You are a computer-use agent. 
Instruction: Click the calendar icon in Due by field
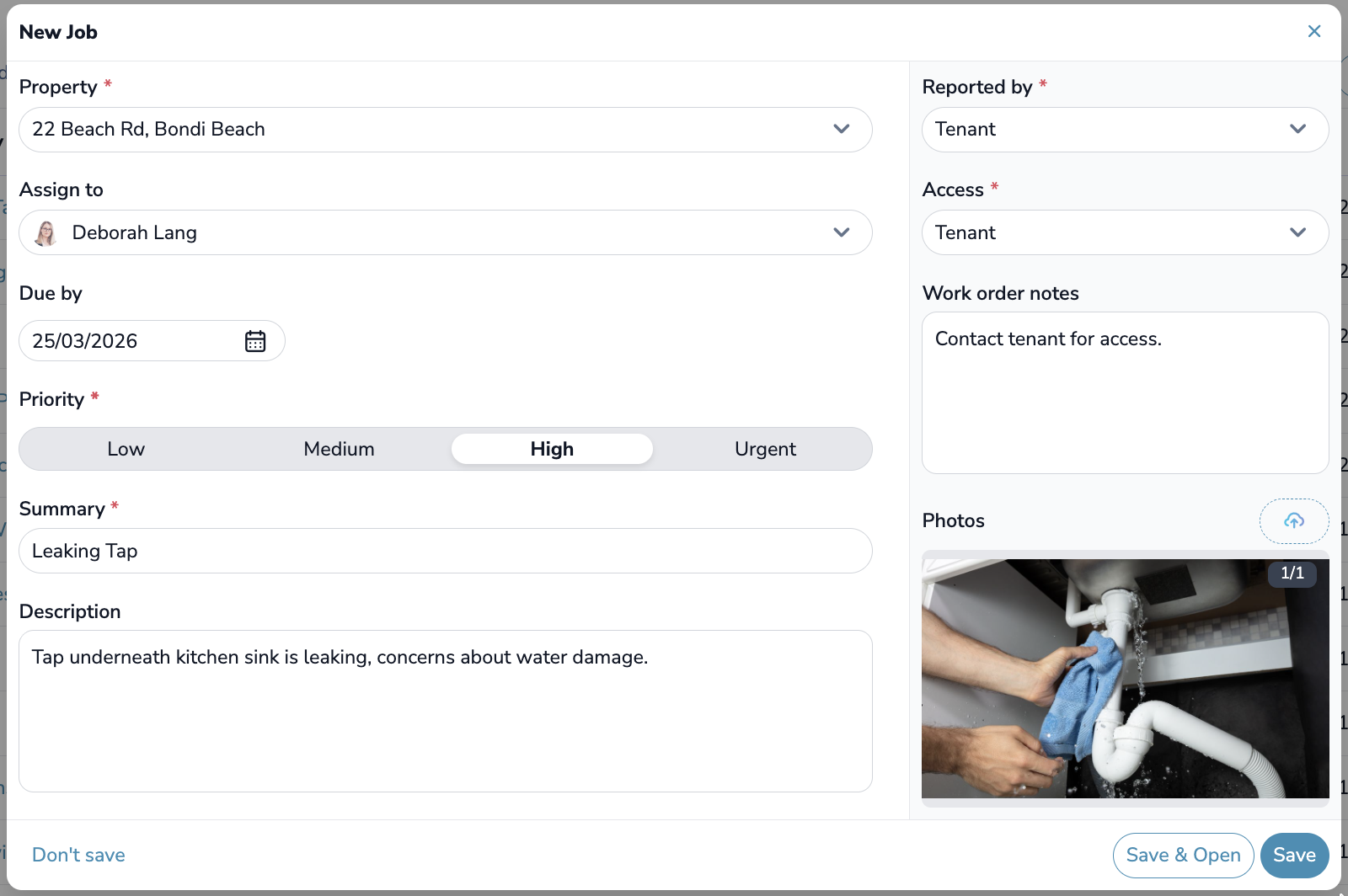tap(255, 341)
